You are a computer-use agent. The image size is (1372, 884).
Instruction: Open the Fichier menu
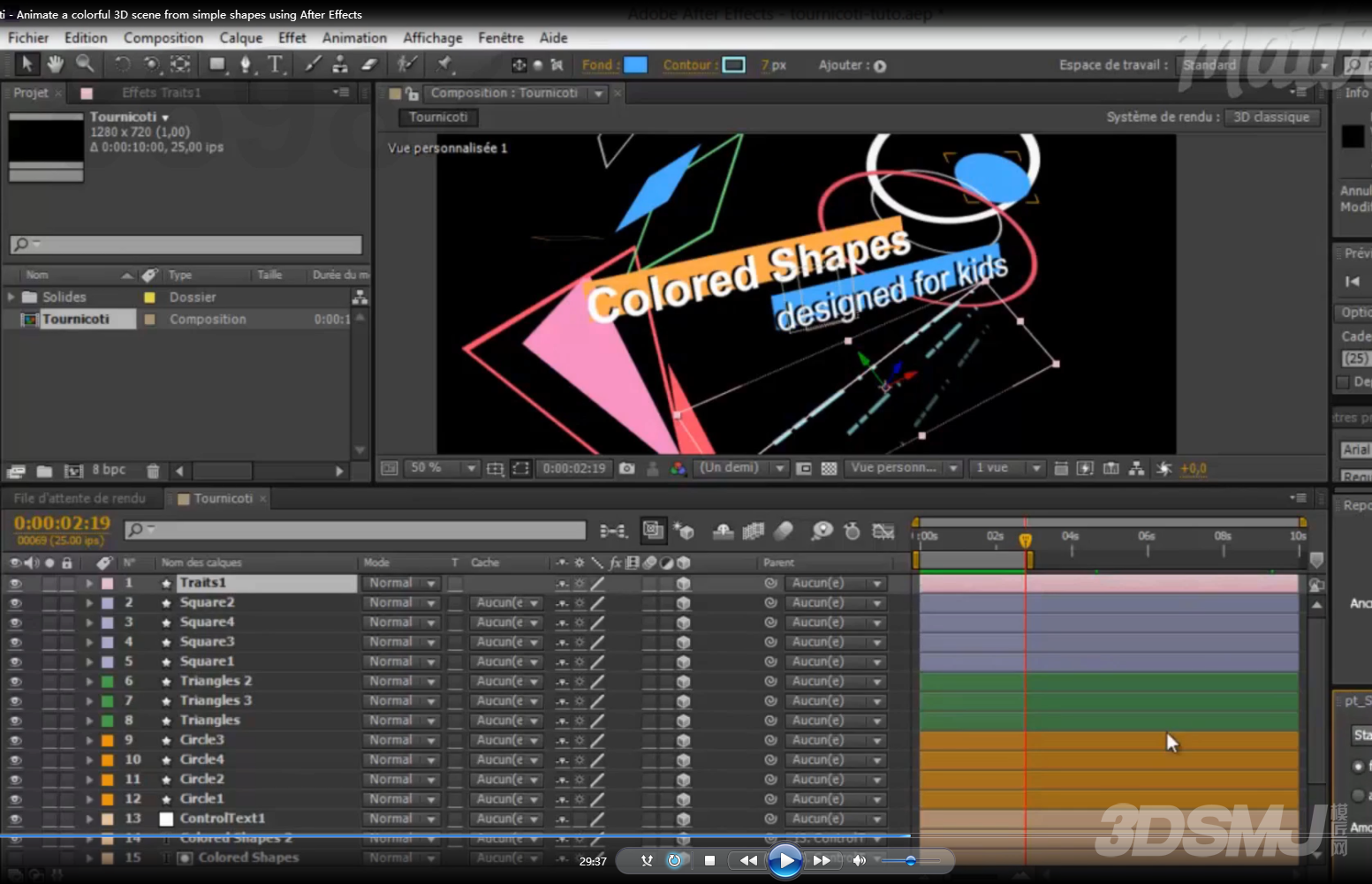28,38
